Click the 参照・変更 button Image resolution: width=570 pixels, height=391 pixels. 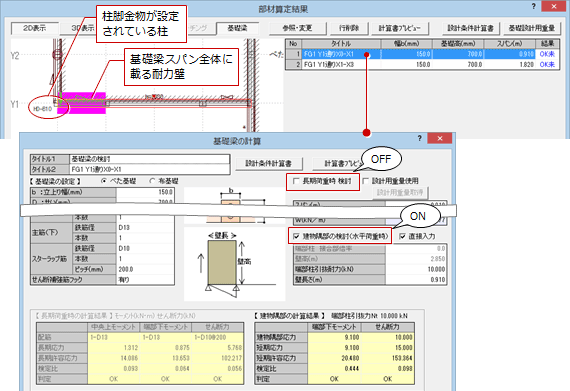297,28
